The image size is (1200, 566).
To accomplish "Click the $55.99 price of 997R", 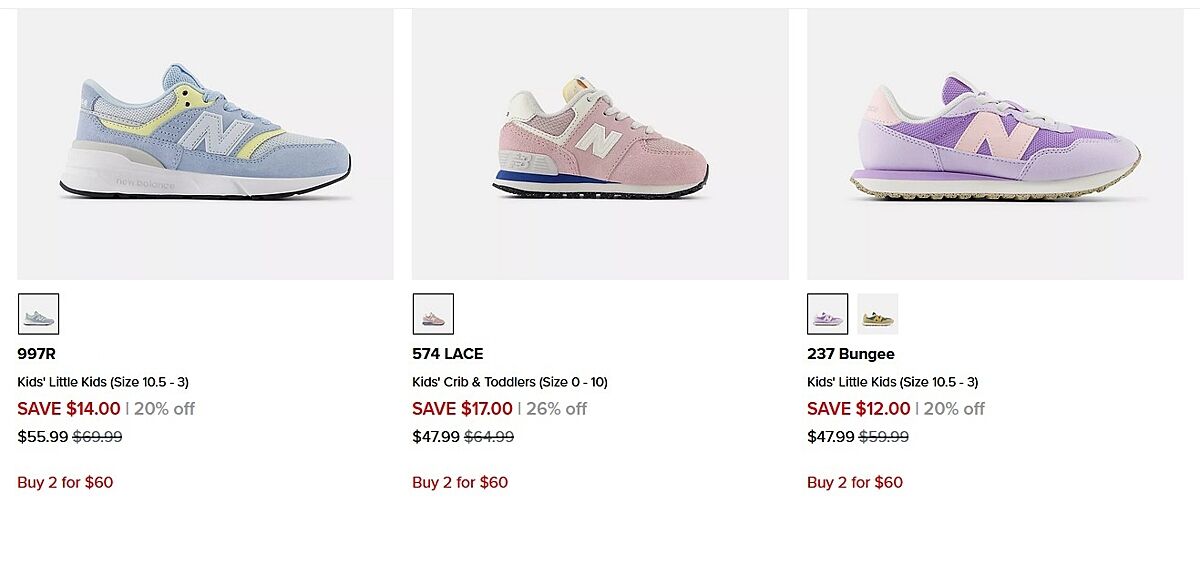I will click(43, 436).
